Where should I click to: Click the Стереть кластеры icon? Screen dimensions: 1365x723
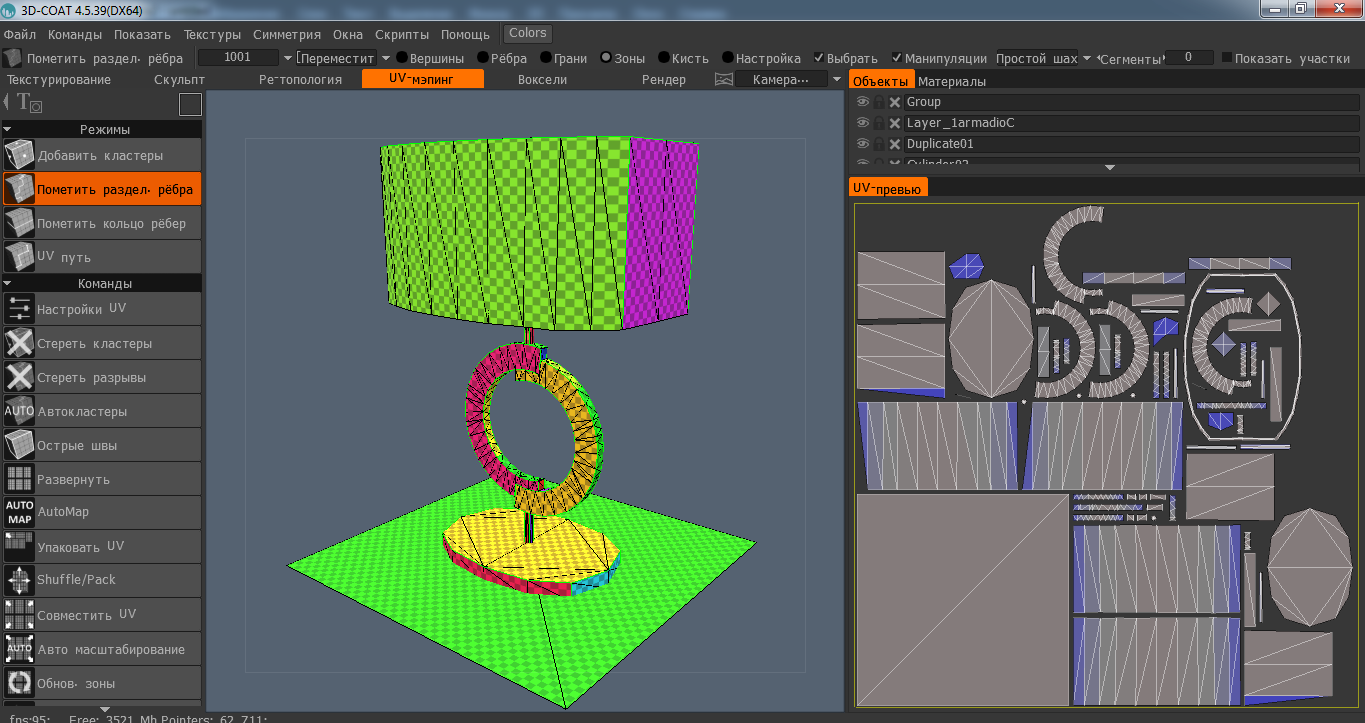coord(19,344)
